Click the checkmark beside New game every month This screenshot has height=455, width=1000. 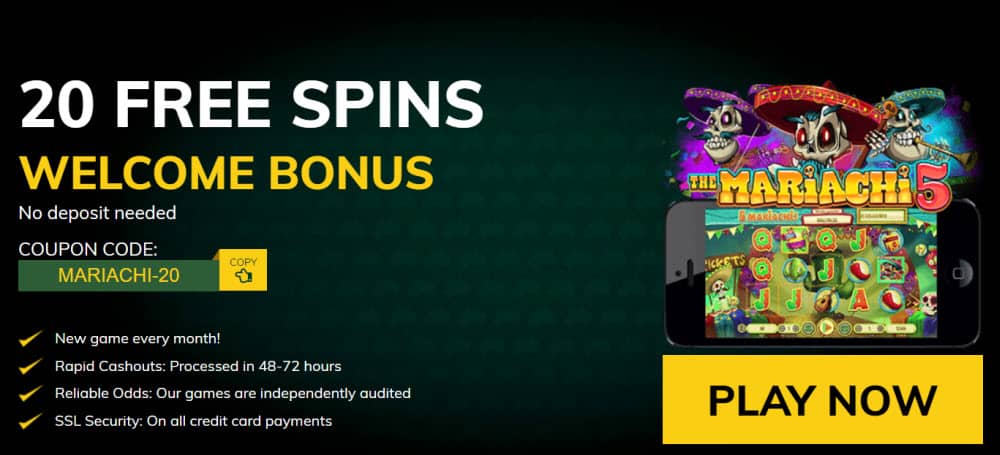click(x=30, y=339)
